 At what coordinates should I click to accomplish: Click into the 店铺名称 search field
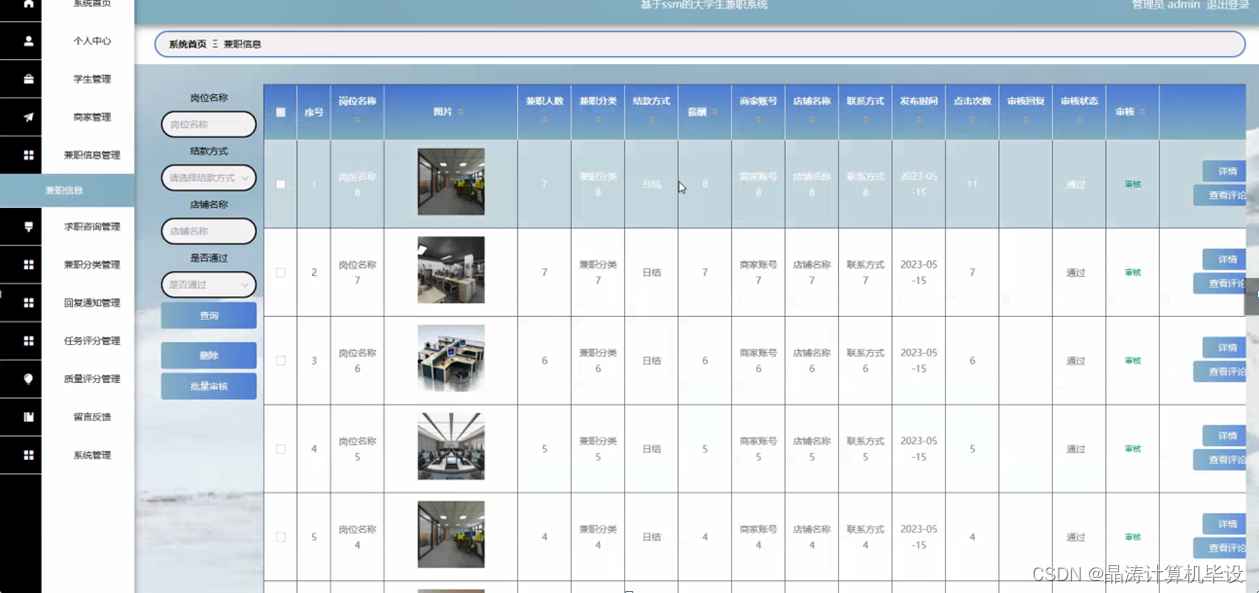click(209, 231)
